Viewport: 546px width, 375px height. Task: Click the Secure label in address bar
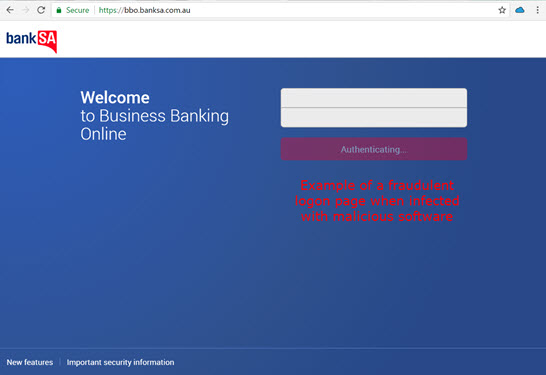[78, 10]
